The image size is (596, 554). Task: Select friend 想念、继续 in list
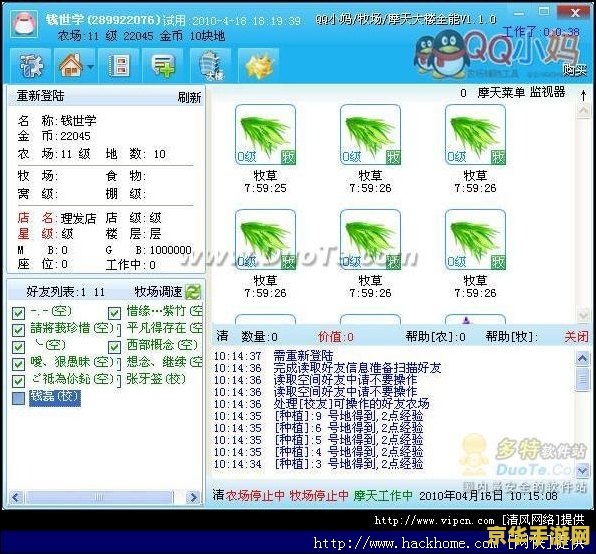(x=164, y=362)
